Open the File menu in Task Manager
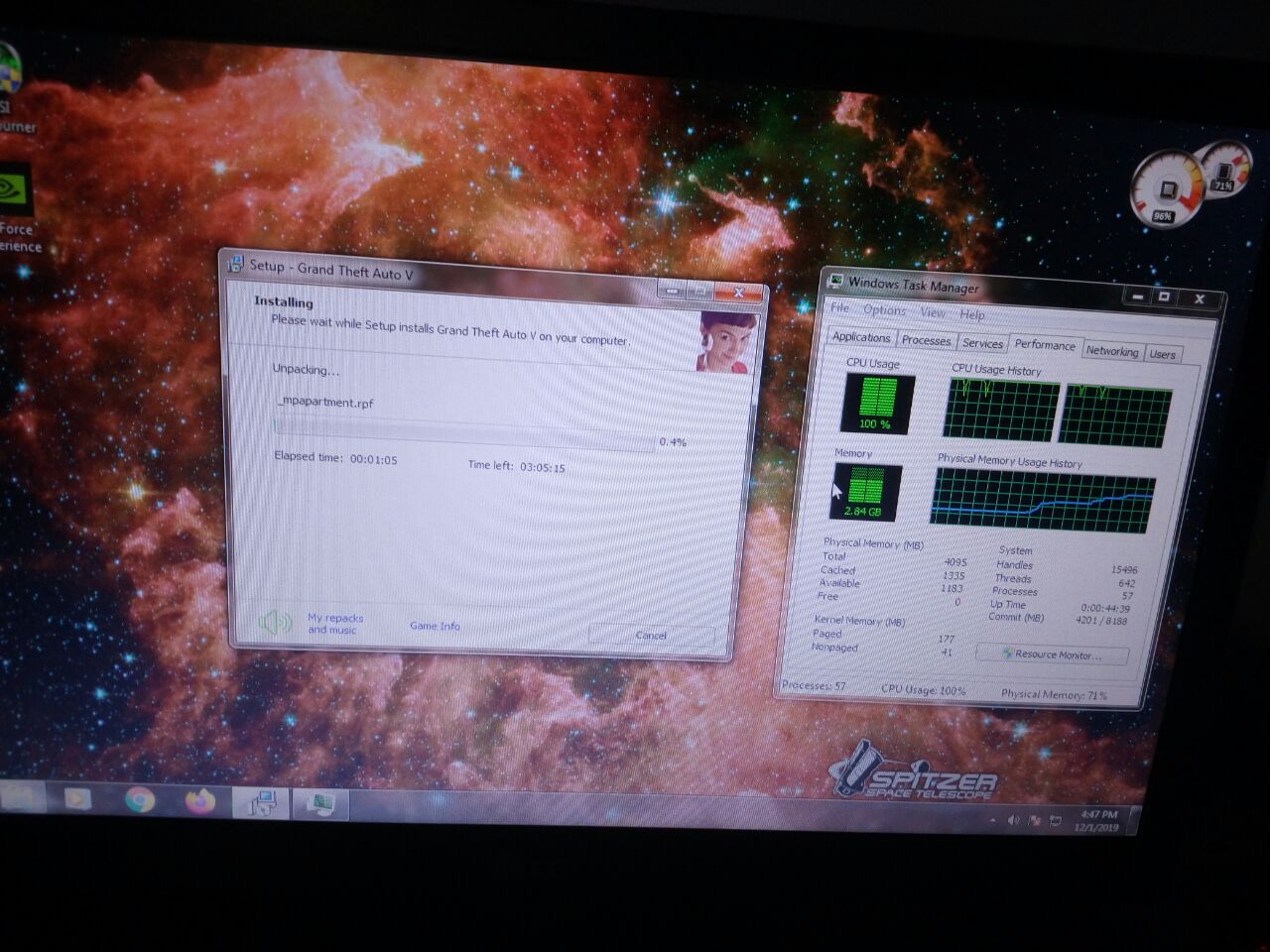1270x952 pixels. click(839, 308)
